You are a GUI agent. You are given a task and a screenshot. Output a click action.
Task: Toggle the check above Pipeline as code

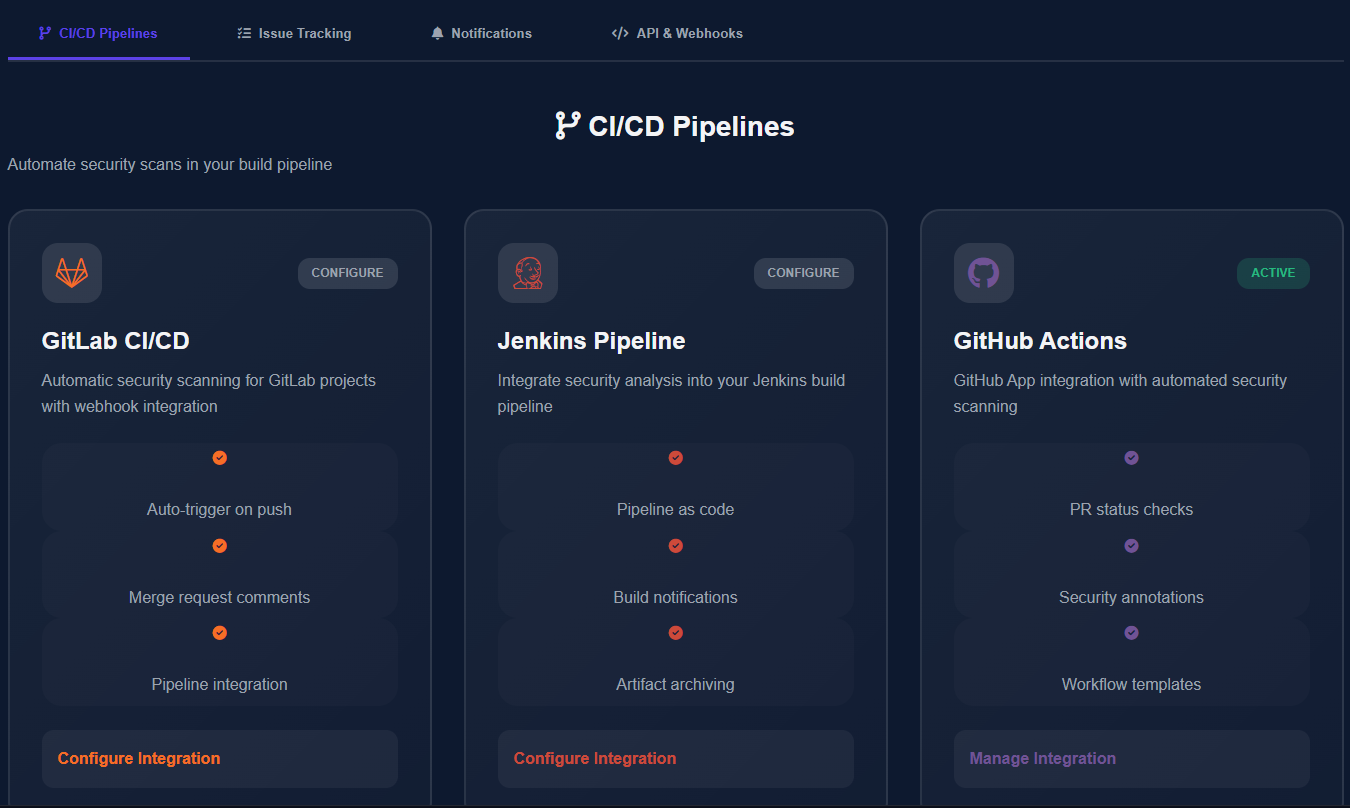pos(675,458)
